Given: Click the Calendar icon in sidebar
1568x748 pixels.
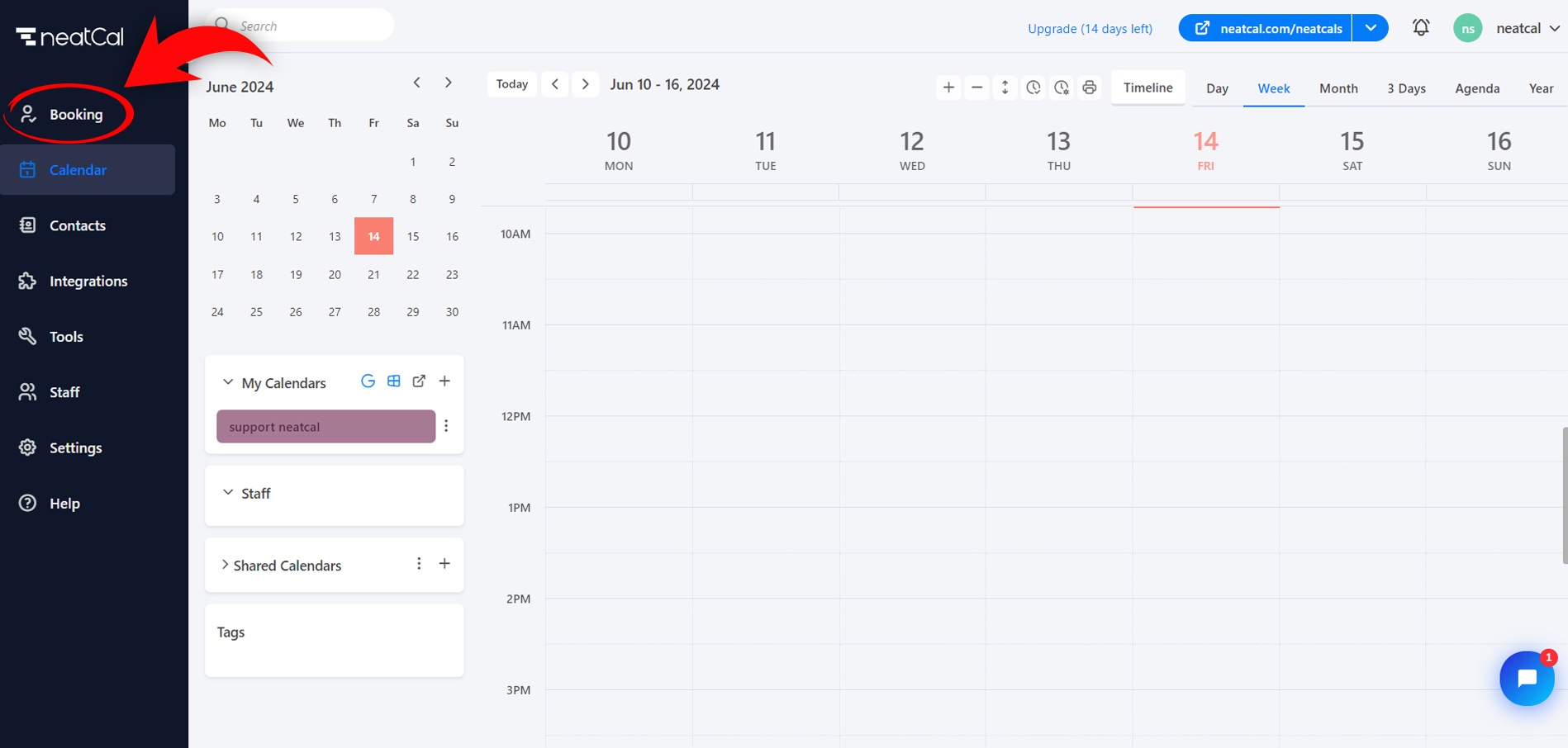Looking at the screenshot, I should [28, 169].
